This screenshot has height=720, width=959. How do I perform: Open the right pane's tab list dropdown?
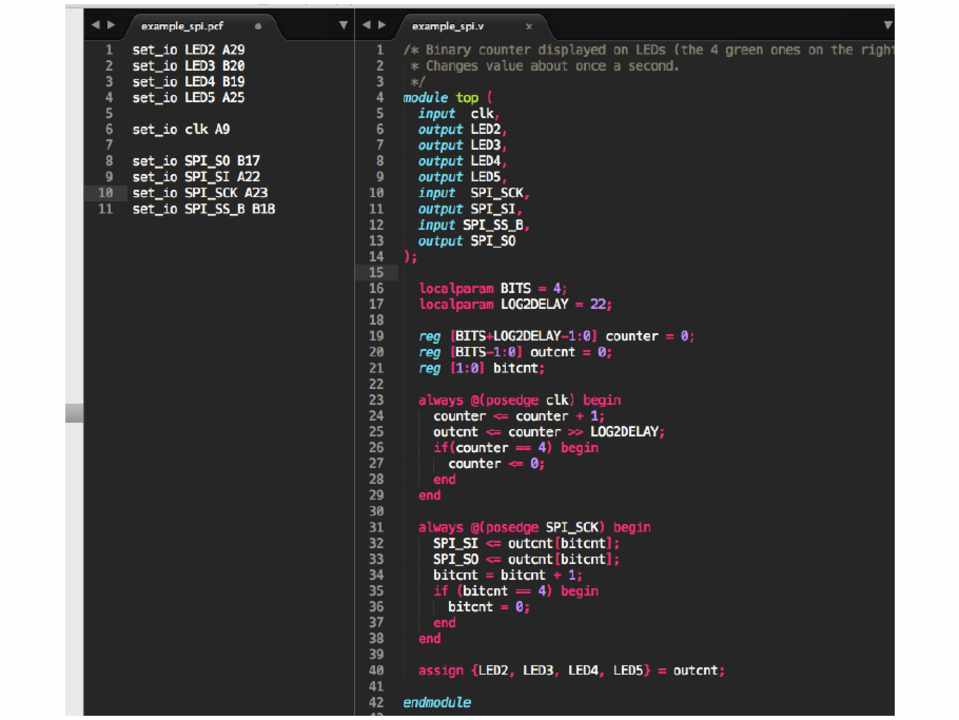pos(888,22)
